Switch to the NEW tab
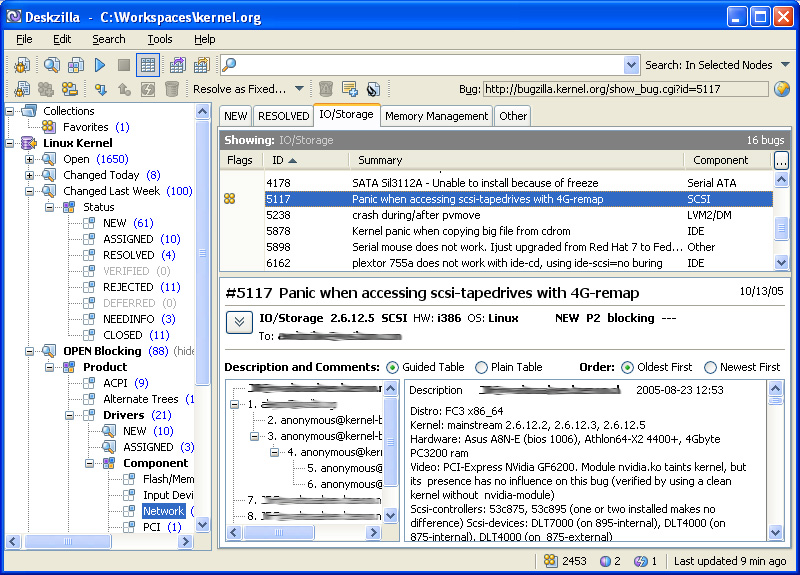 (235, 116)
